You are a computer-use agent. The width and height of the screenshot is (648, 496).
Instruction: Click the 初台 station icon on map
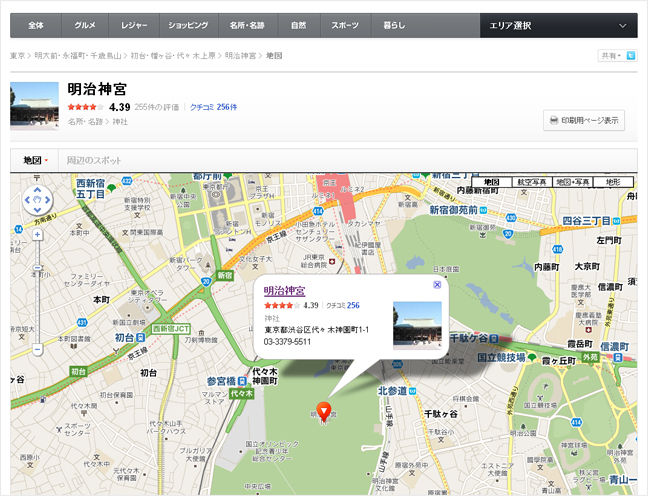pyautogui.click(x=141, y=338)
